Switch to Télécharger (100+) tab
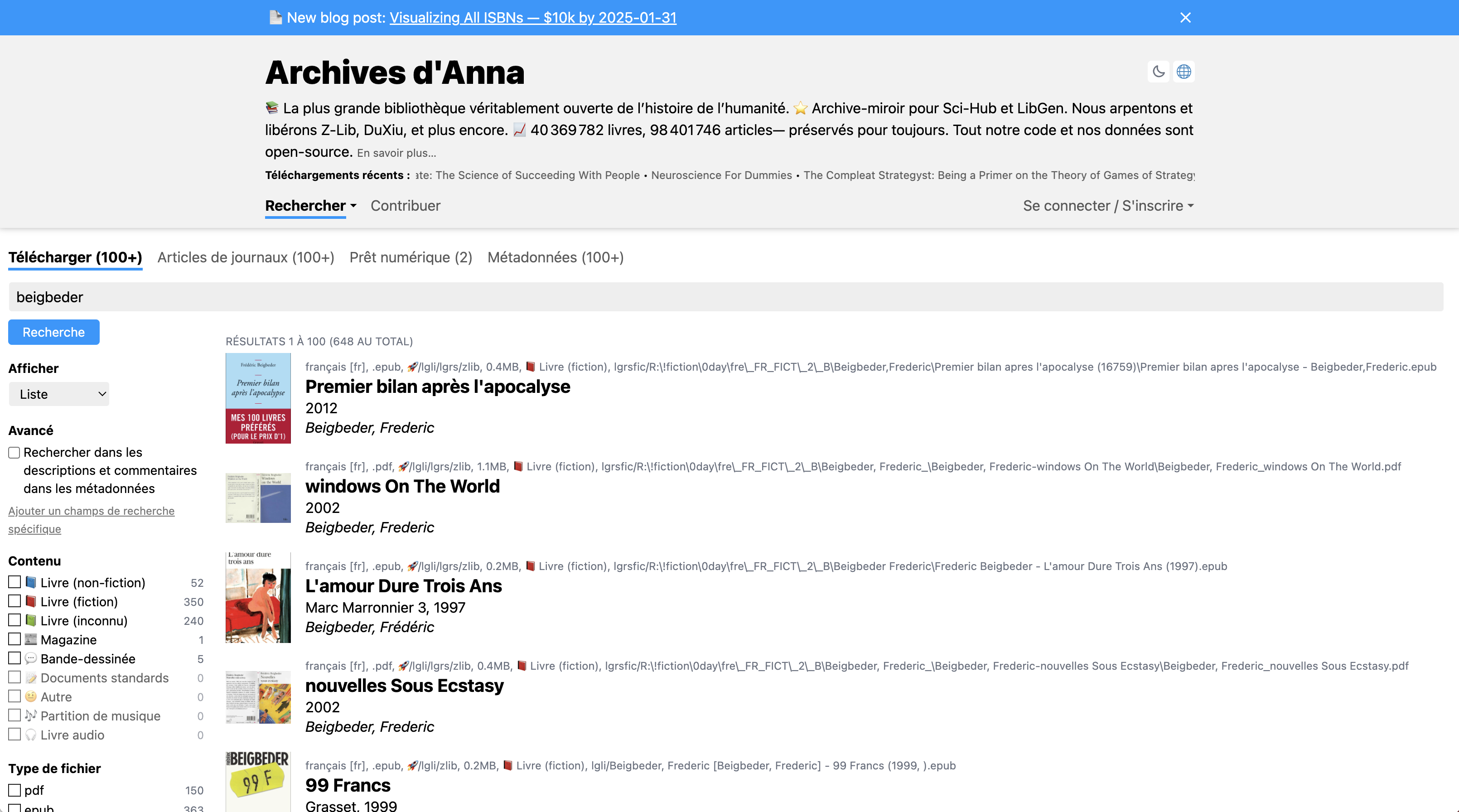Viewport: 1459px width, 812px height. pyautogui.click(x=75, y=258)
